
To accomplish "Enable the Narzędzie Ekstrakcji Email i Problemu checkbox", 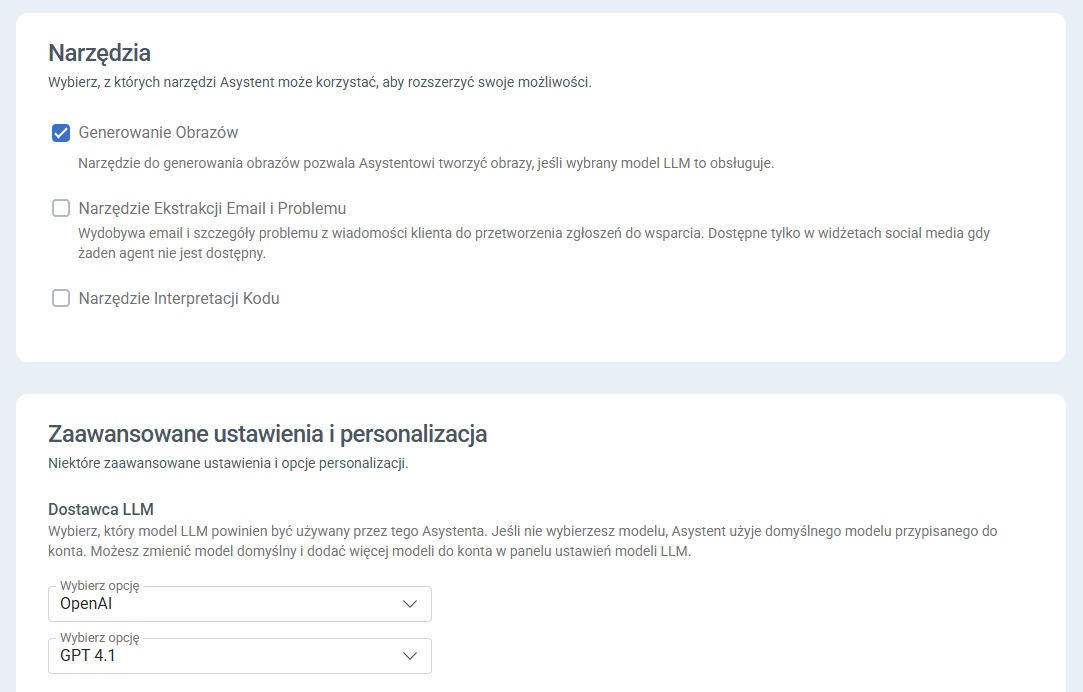I will (x=61, y=208).
